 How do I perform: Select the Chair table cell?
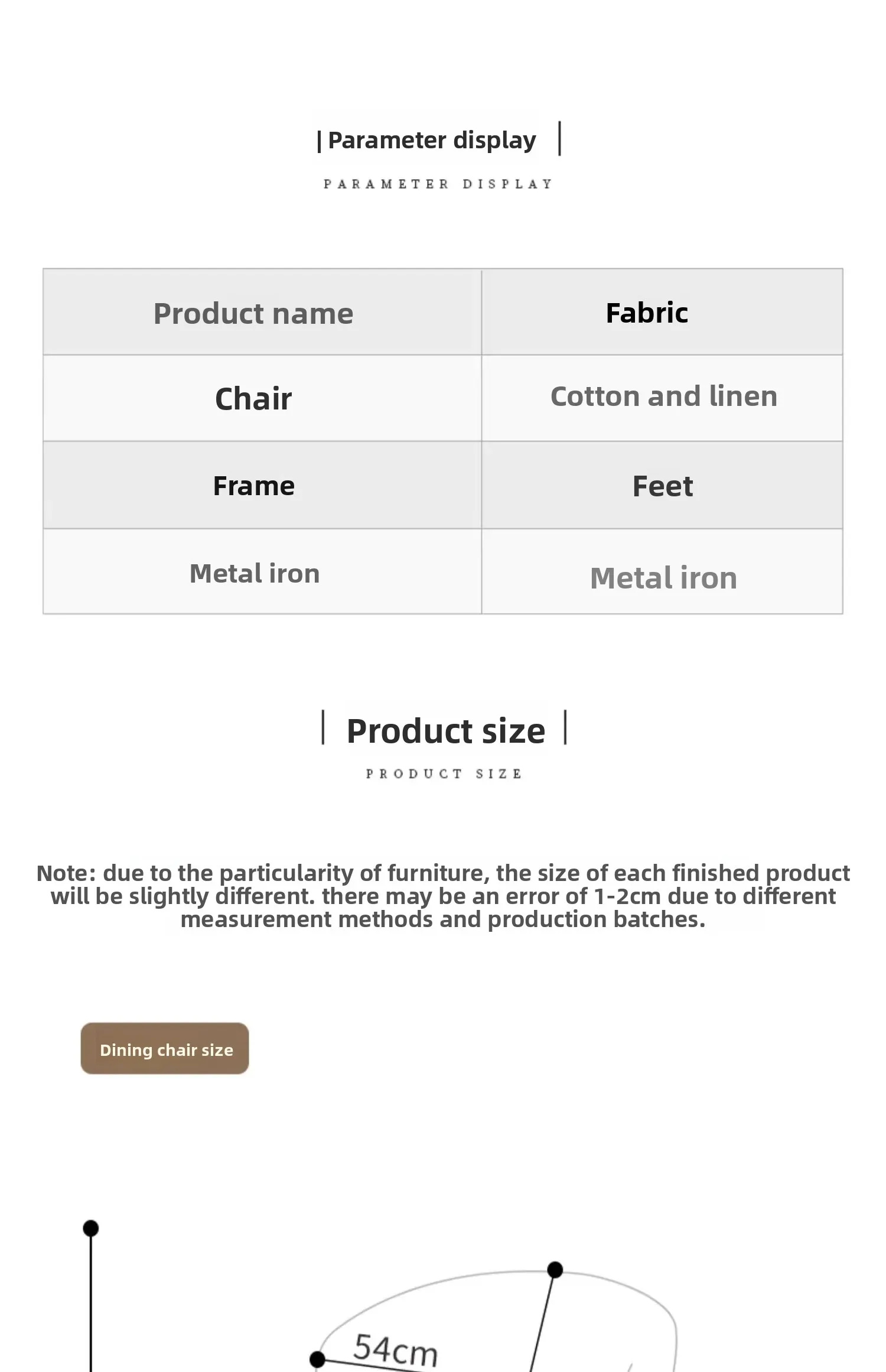click(x=262, y=398)
